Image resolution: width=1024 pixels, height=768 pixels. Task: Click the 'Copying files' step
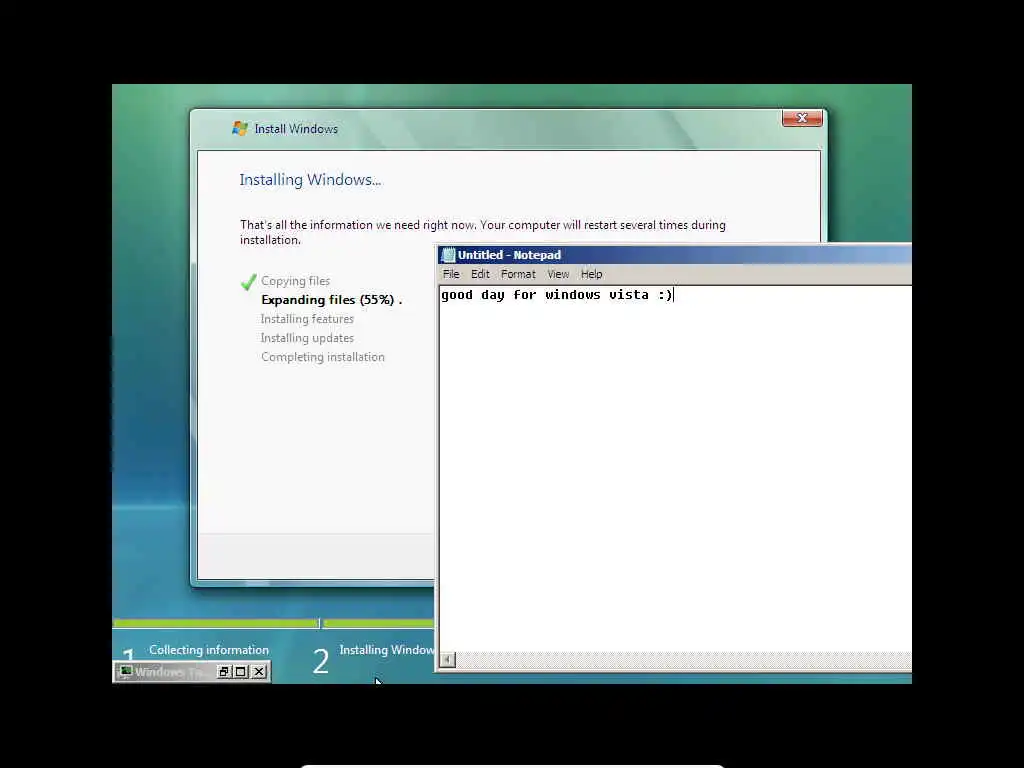(295, 281)
